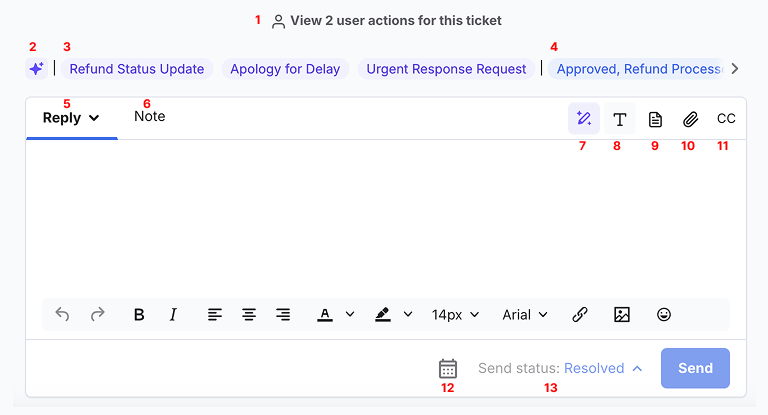Open the canned response document icon
The image size is (768, 415).
pos(655,119)
